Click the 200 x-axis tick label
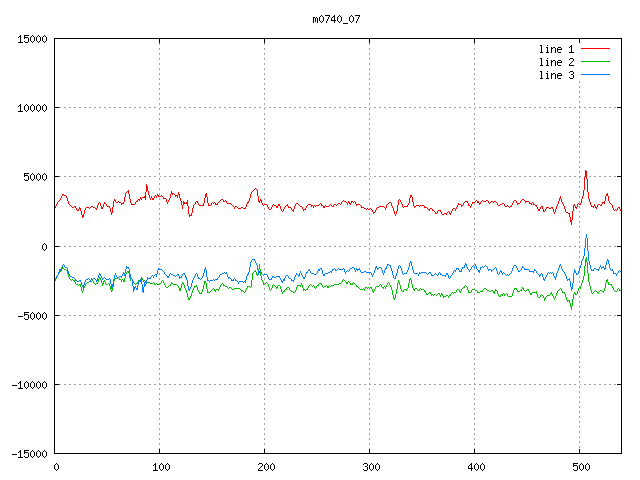 (265, 466)
